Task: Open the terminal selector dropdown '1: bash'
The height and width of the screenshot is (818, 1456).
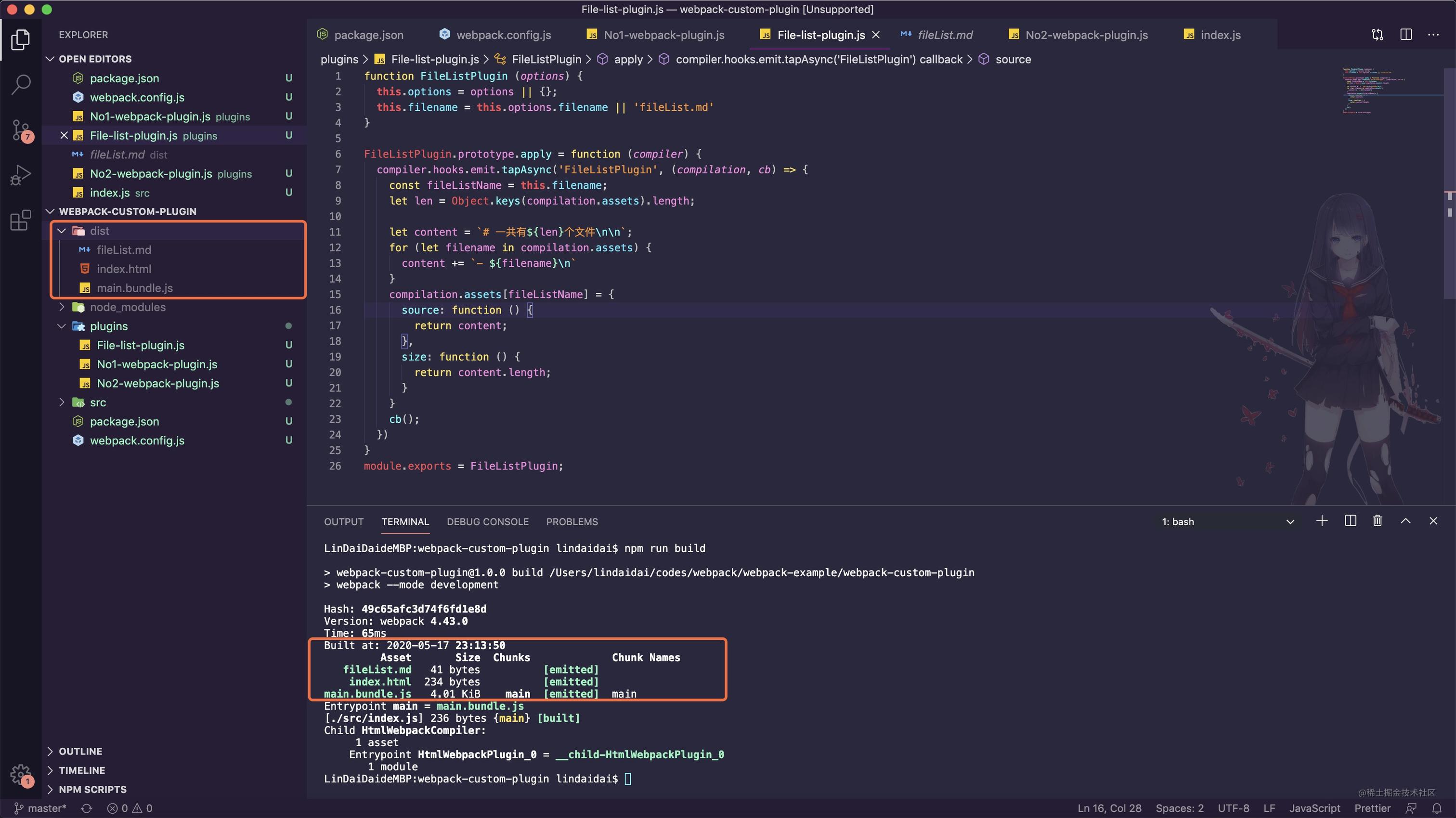Action: [1228, 522]
